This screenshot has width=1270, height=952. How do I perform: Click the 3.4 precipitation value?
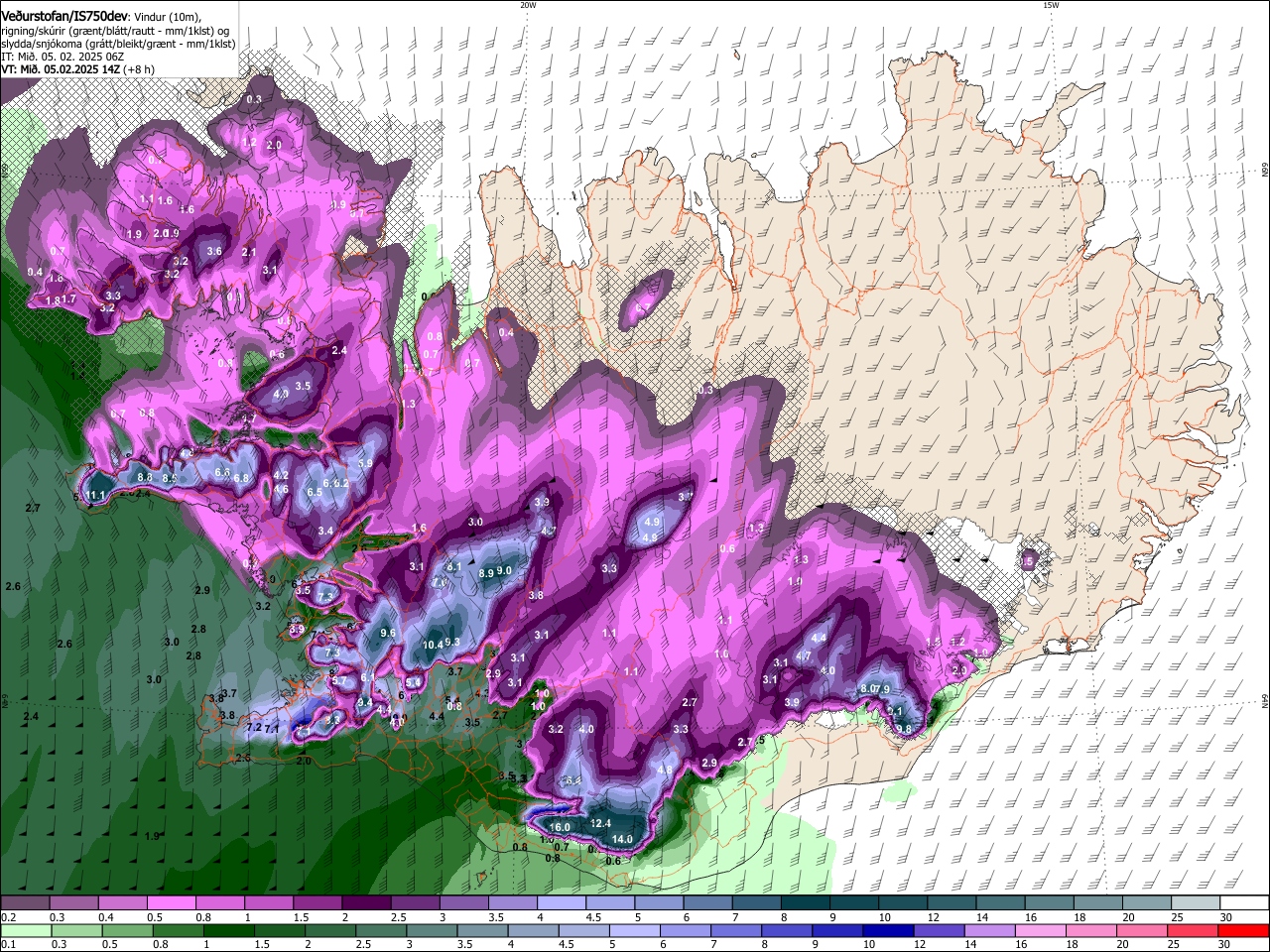click(x=325, y=532)
